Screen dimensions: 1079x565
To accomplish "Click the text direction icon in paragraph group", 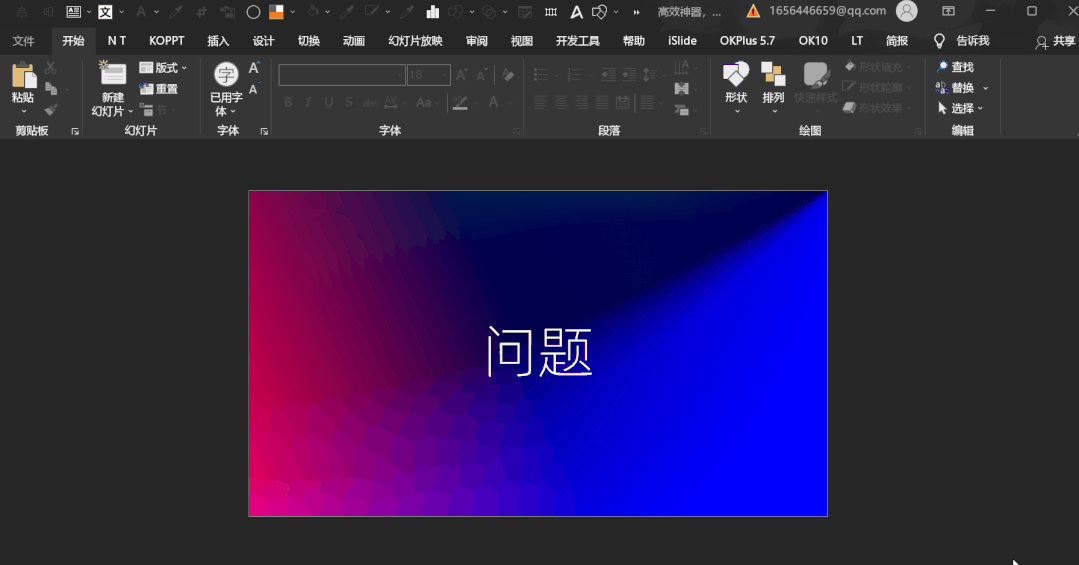I will coord(681,67).
